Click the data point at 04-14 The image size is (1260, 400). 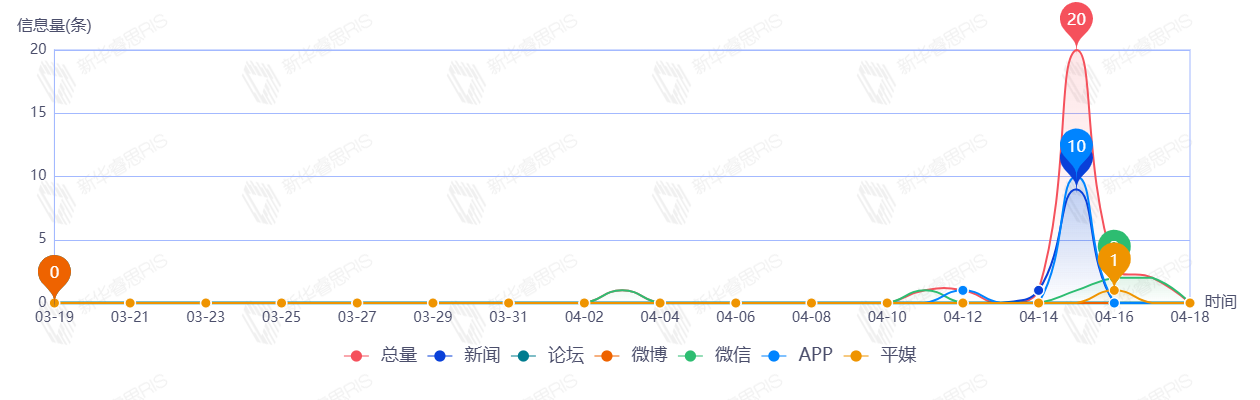1038,291
